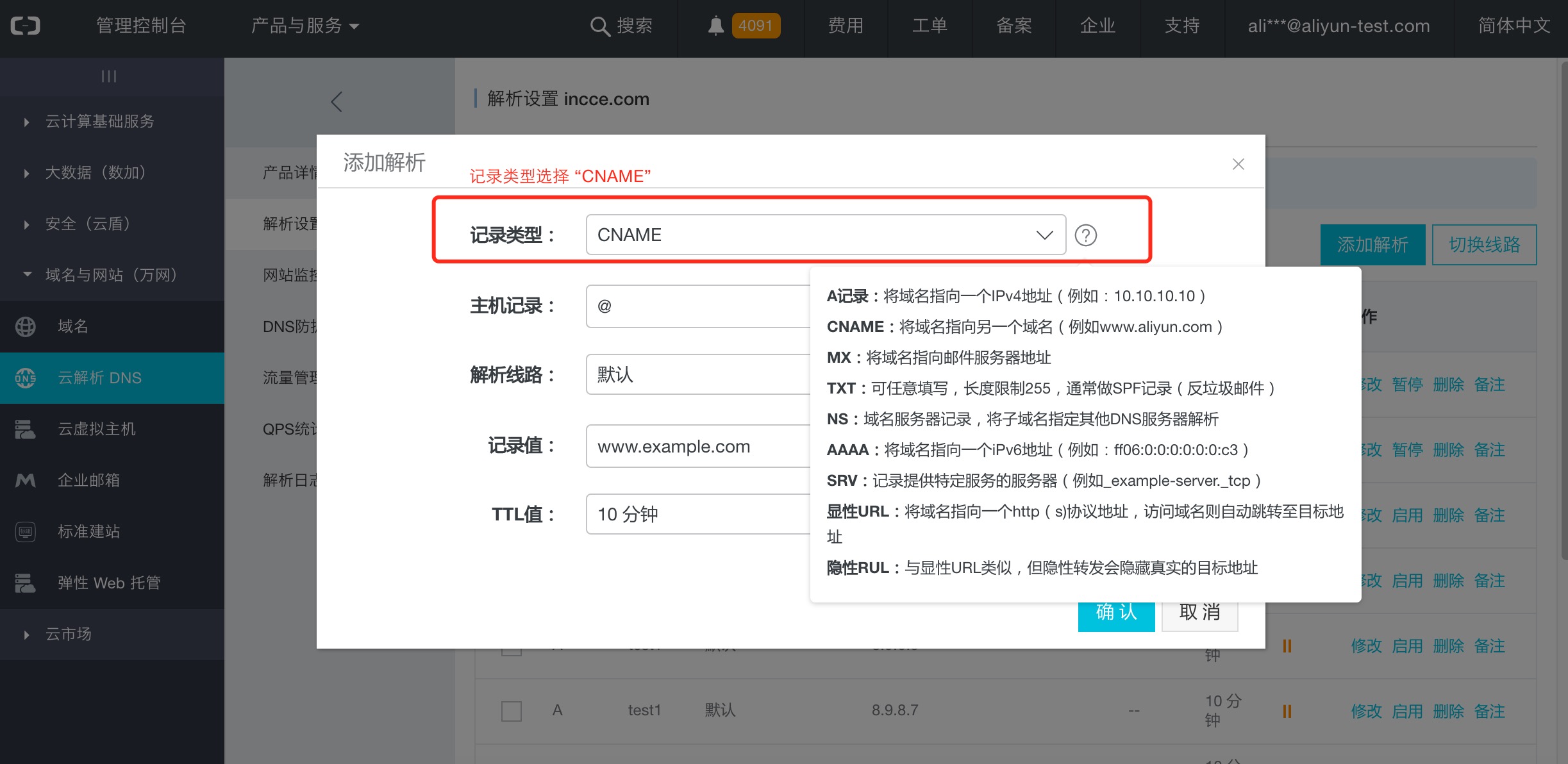Click the notification bell icon
Image resolution: width=1568 pixels, height=764 pixels.
click(715, 26)
